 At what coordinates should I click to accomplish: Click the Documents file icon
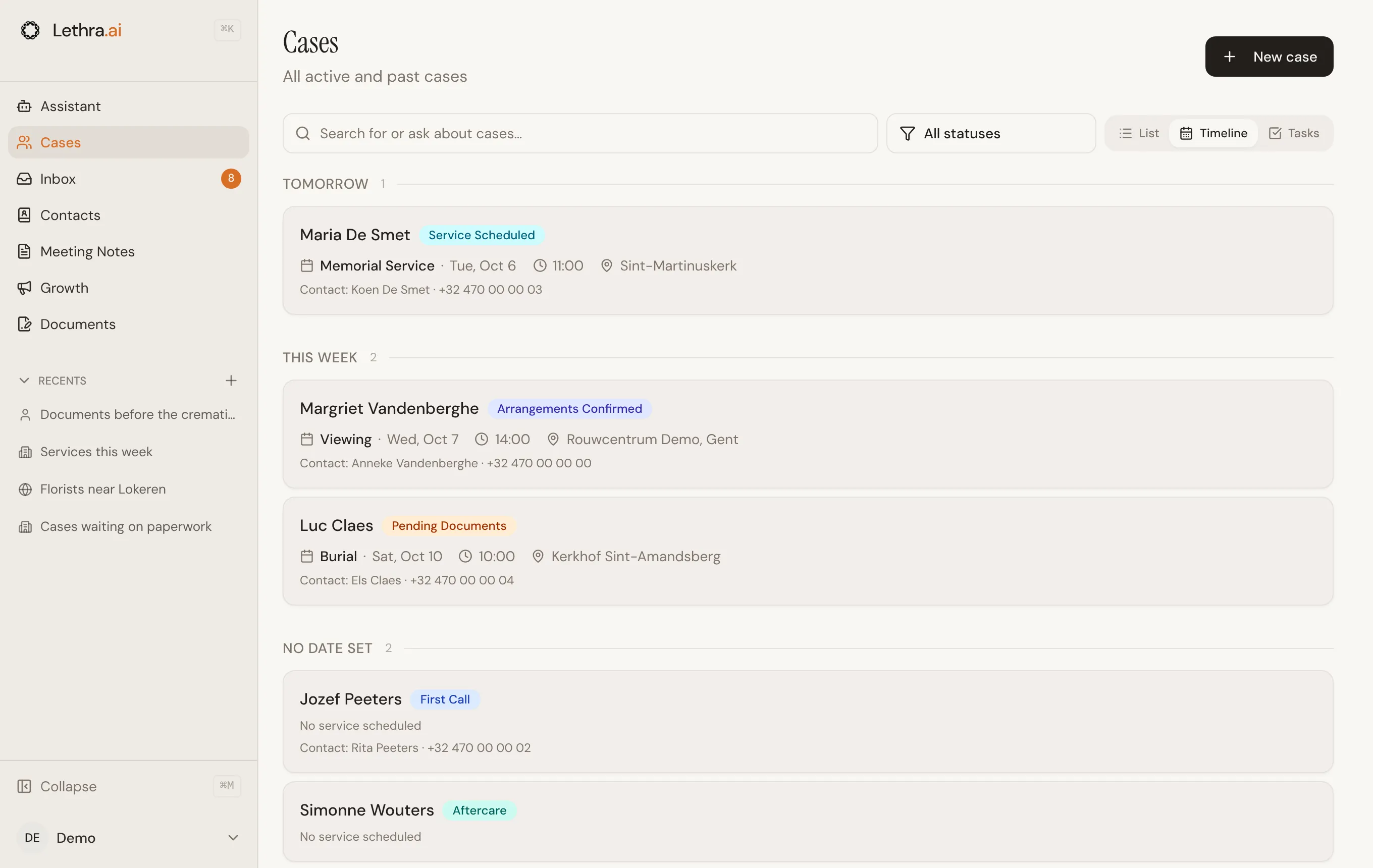24,324
